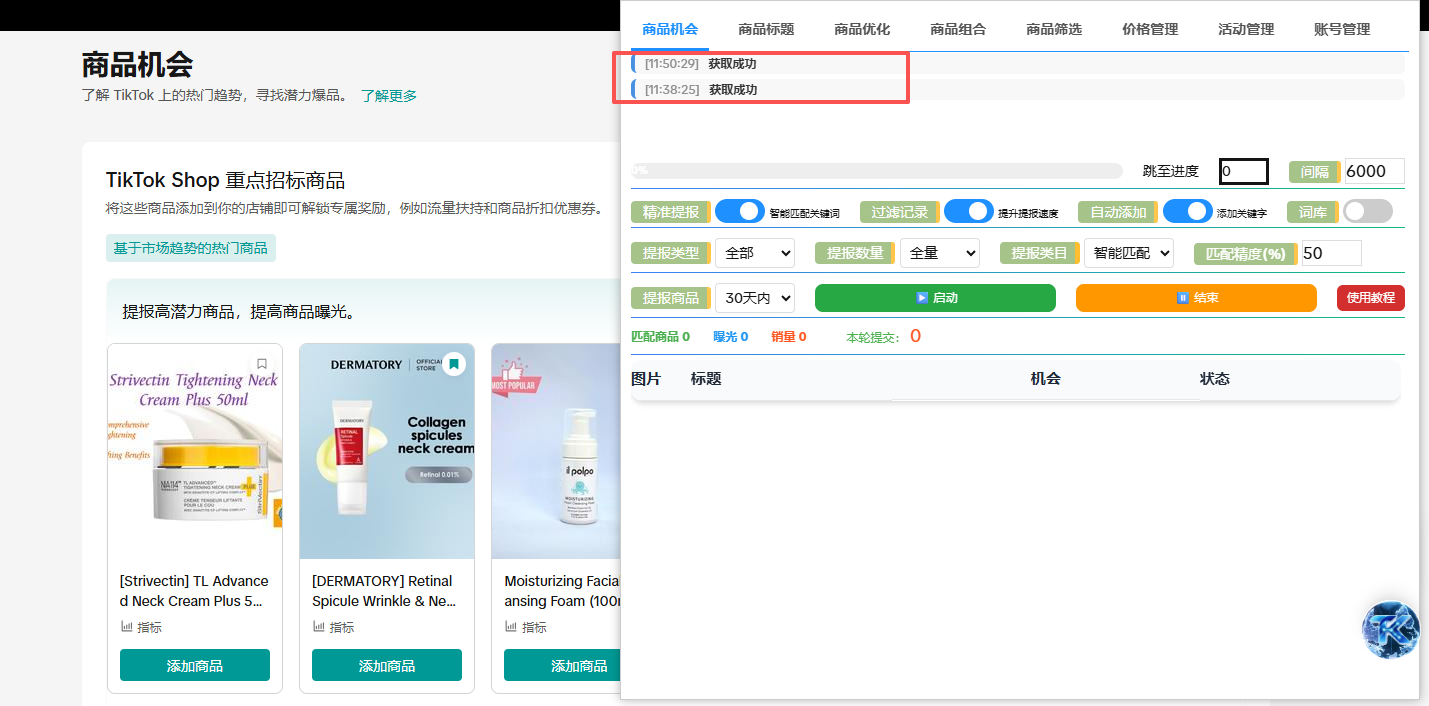Open the 30天内 dropdown next to 提报商品

click(755, 297)
